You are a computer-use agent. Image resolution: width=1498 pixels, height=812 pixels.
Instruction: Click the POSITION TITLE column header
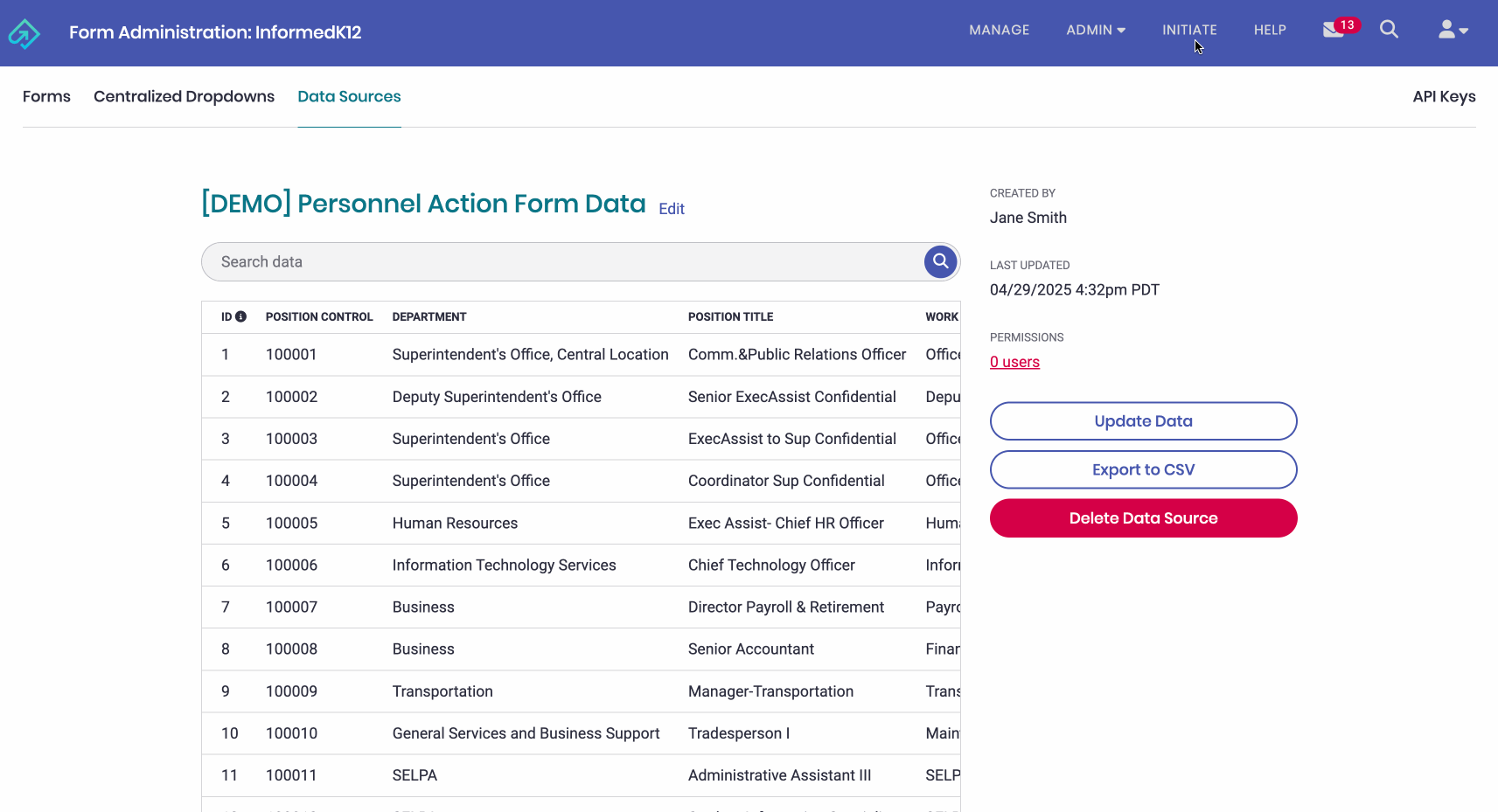730,316
